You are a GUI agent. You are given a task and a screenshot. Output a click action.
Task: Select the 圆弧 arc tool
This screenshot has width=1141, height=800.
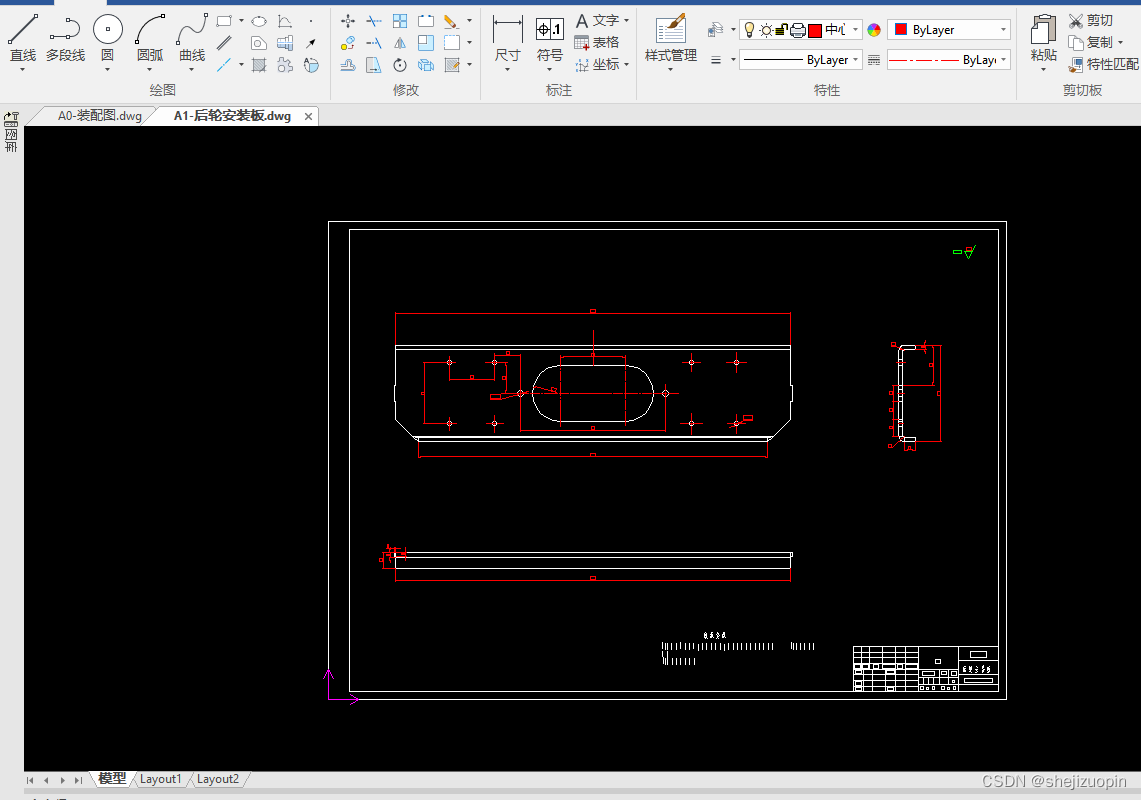click(150, 36)
